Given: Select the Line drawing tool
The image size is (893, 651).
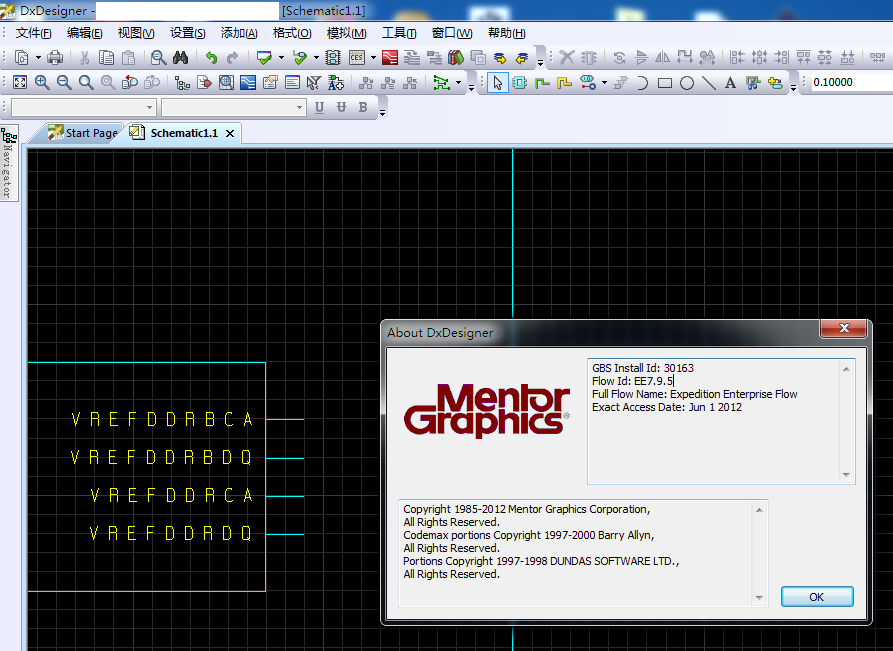Looking at the screenshot, I should pos(709,83).
